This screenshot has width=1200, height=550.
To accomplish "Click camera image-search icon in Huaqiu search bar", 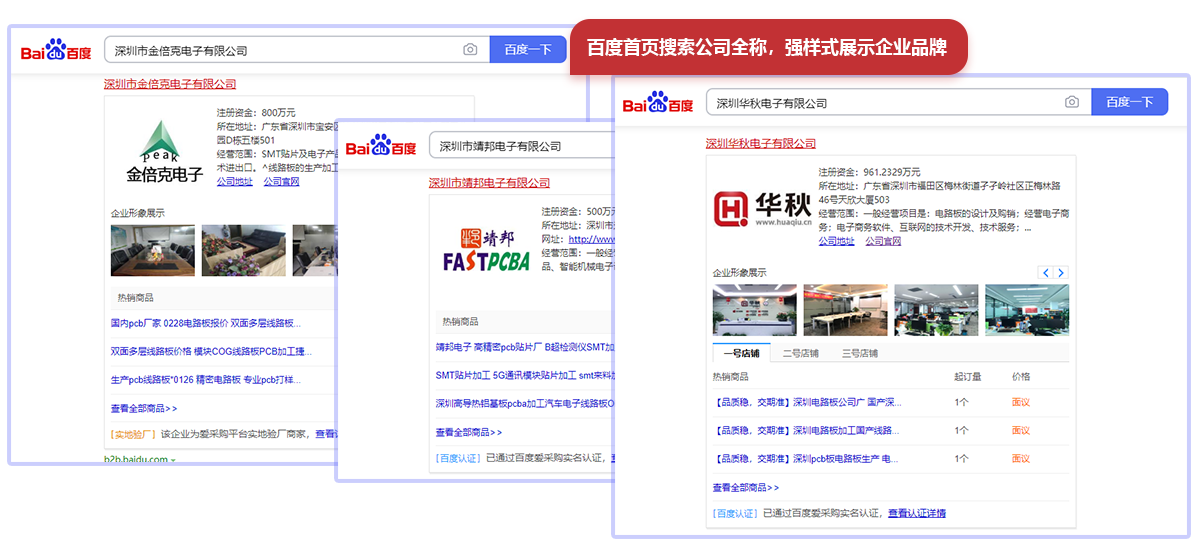I will click(x=1072, y=102).
